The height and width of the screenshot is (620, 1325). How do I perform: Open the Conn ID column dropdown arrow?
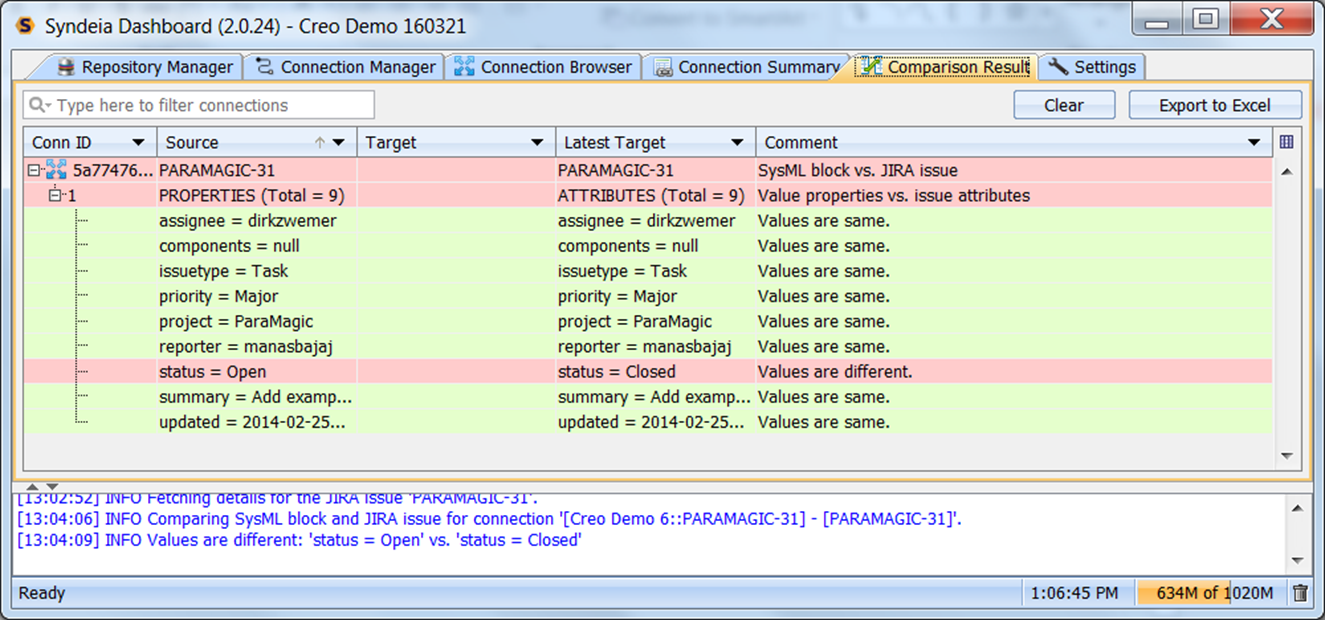[x=139, y=143]
